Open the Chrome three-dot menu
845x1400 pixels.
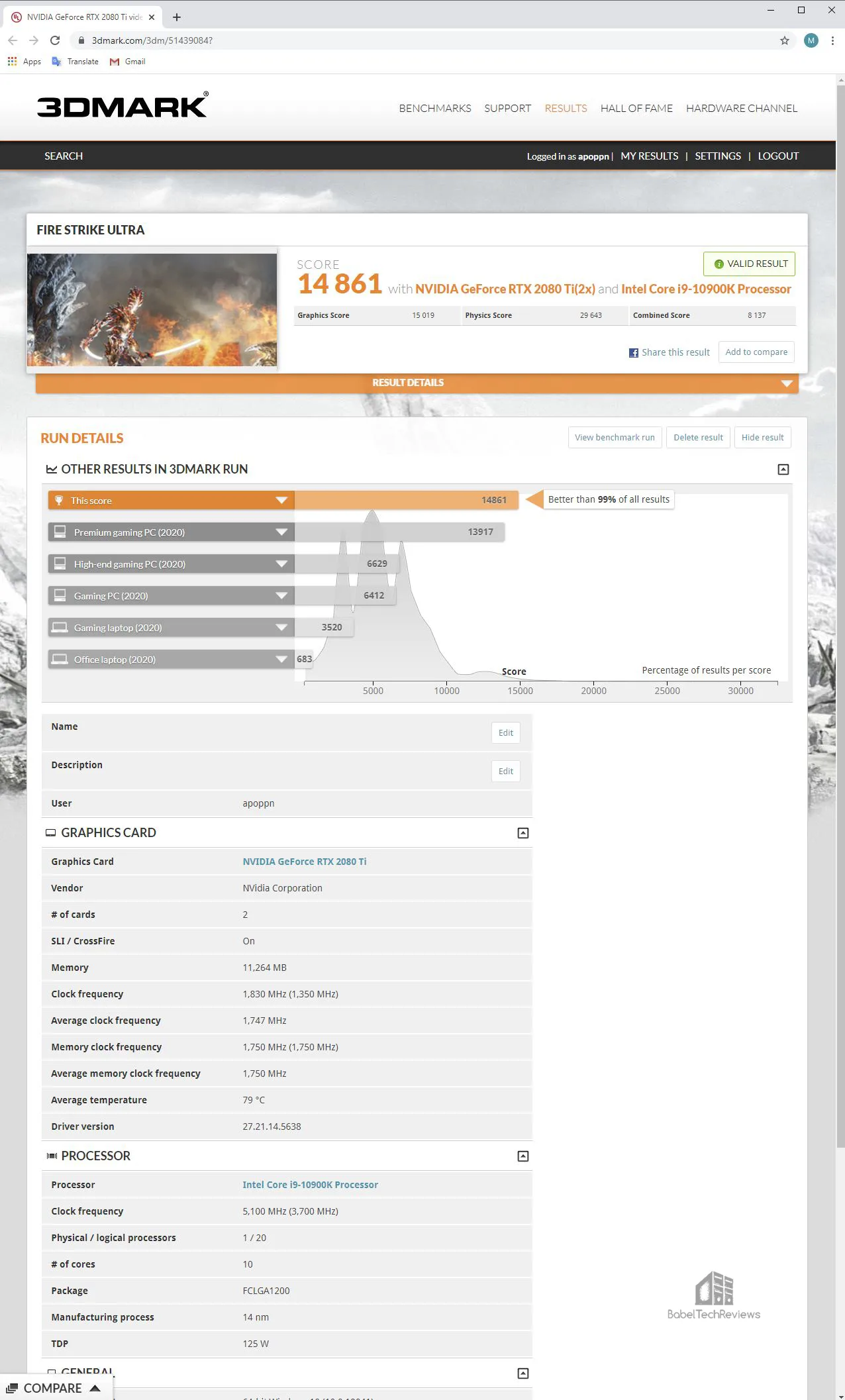832,40
